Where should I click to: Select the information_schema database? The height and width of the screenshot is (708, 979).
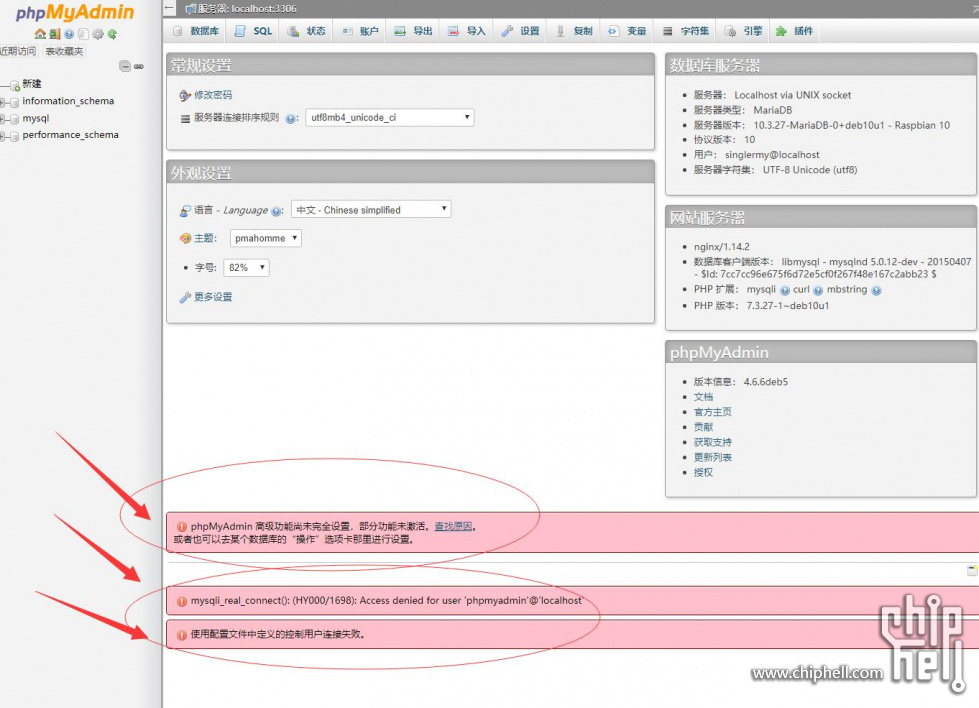coord(68,101)
